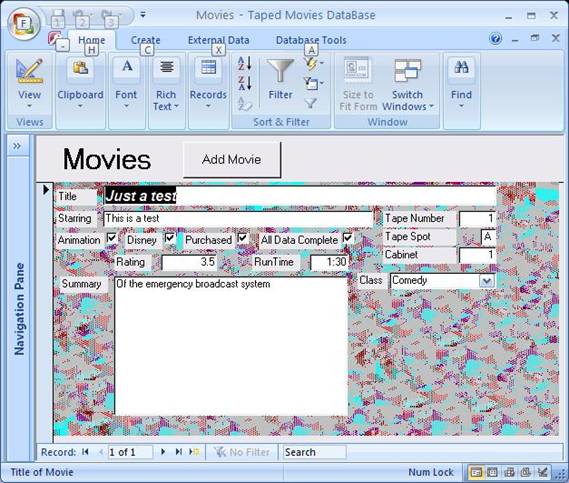Switch to Form View in status bar
The width and height of the screenshot is (569, 483).
476,472
